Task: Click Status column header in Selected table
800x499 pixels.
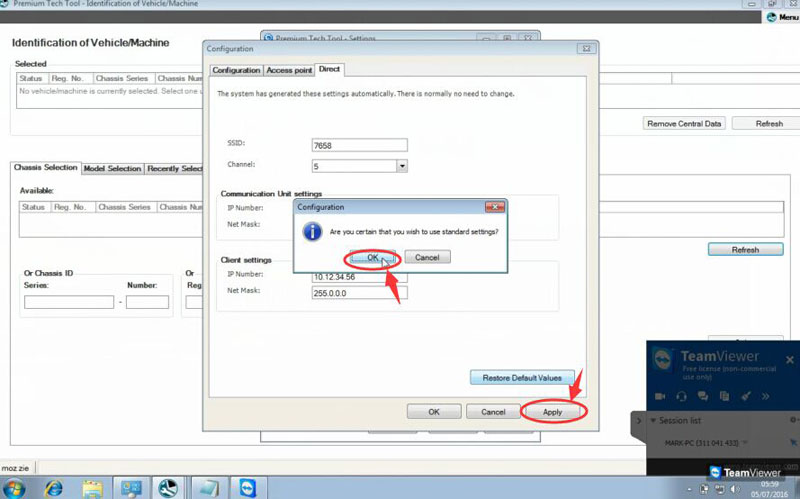Action: tap(33, 79)
